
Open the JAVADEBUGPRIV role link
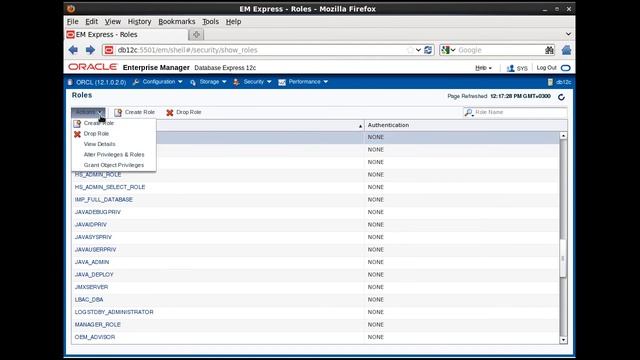coord(98,212)
